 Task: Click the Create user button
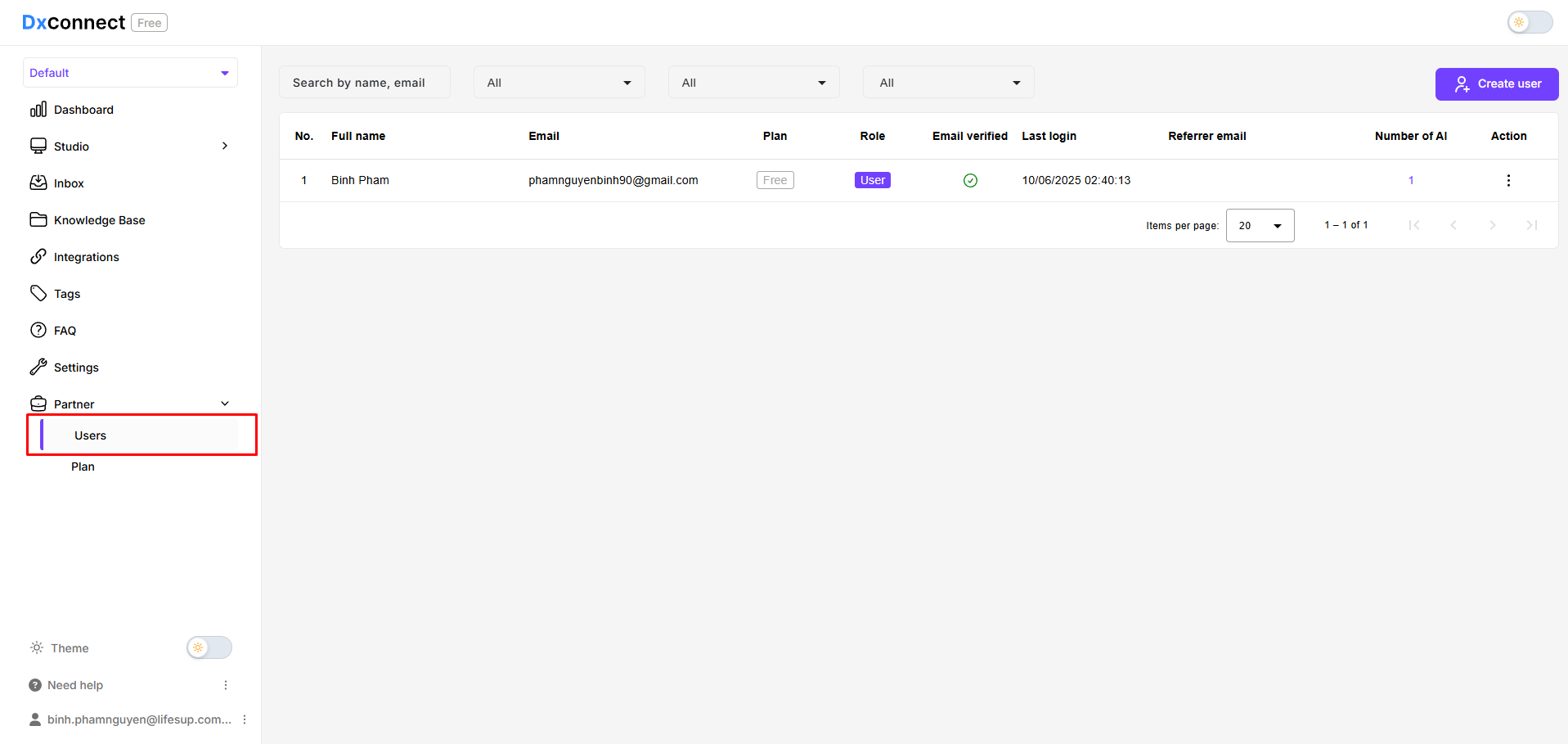tap(1496, 83)
